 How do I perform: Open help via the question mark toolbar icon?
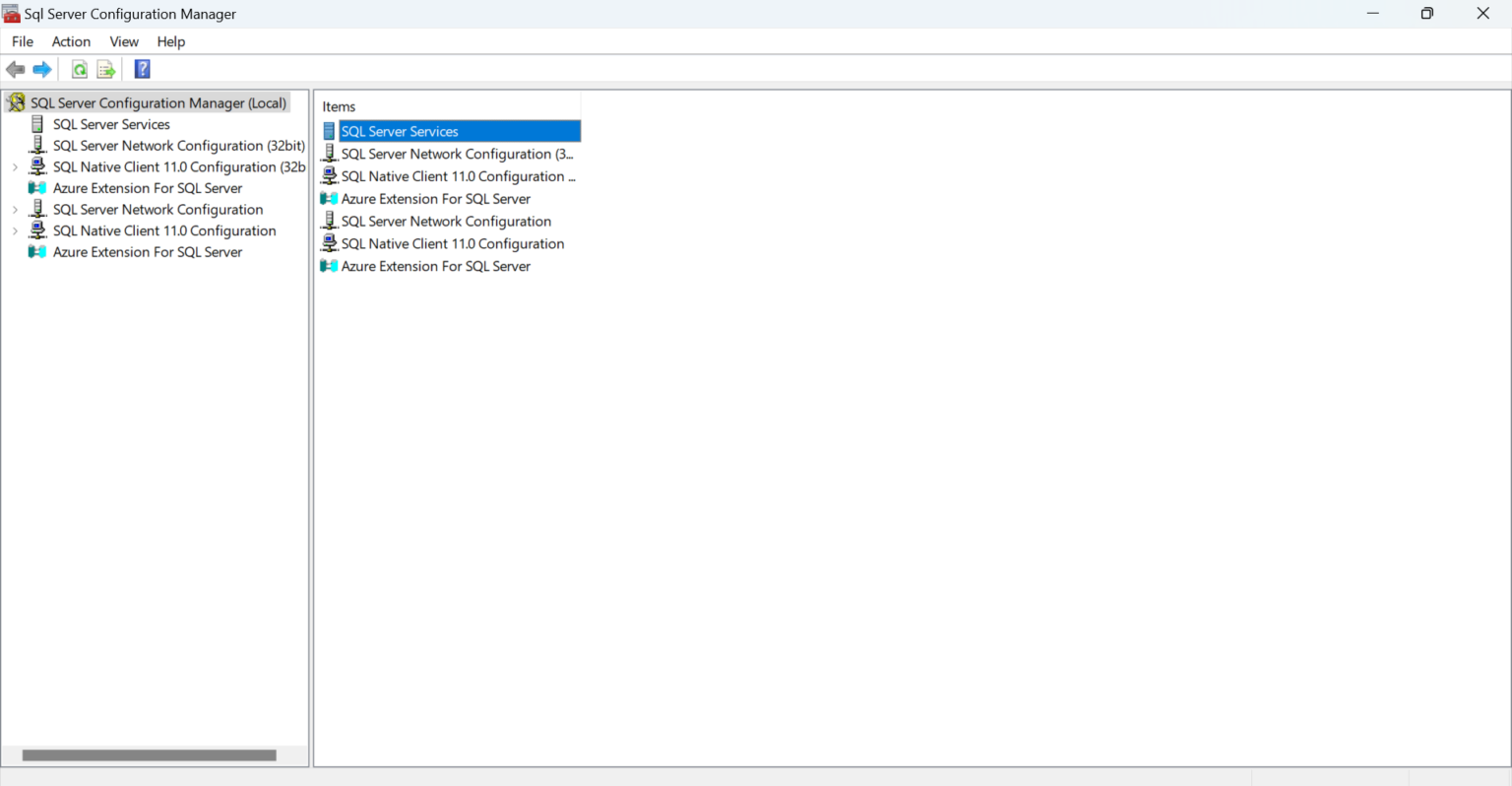(142, 69)
